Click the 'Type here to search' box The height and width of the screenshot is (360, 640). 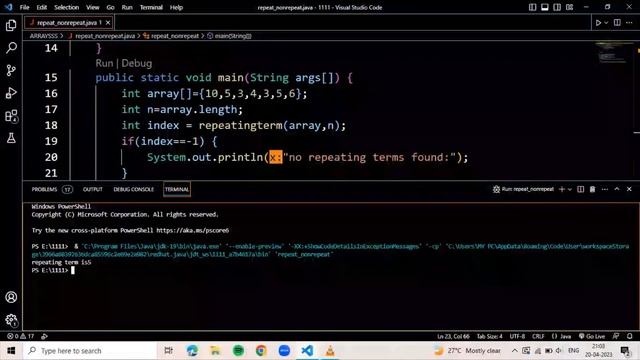(90, 351)
